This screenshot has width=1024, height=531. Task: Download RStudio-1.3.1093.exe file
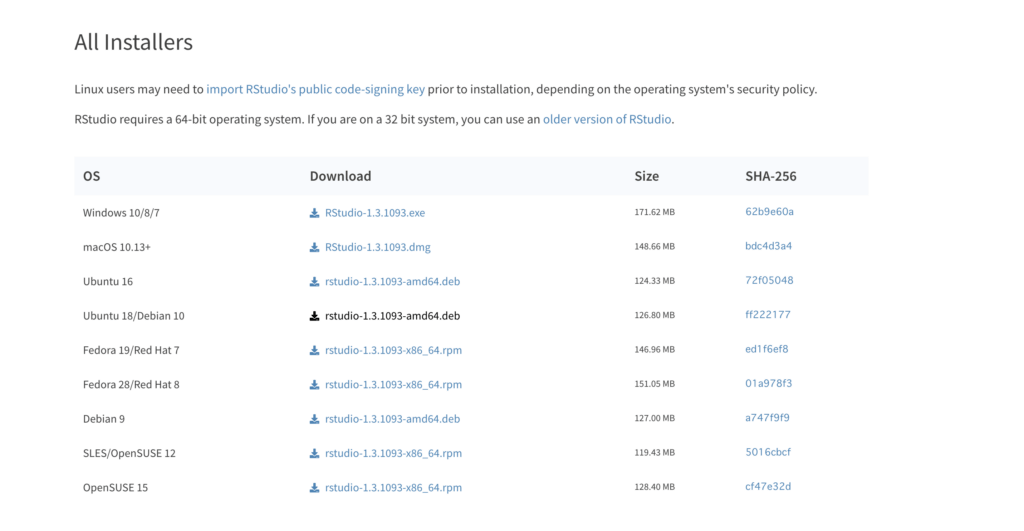[375, 213]
